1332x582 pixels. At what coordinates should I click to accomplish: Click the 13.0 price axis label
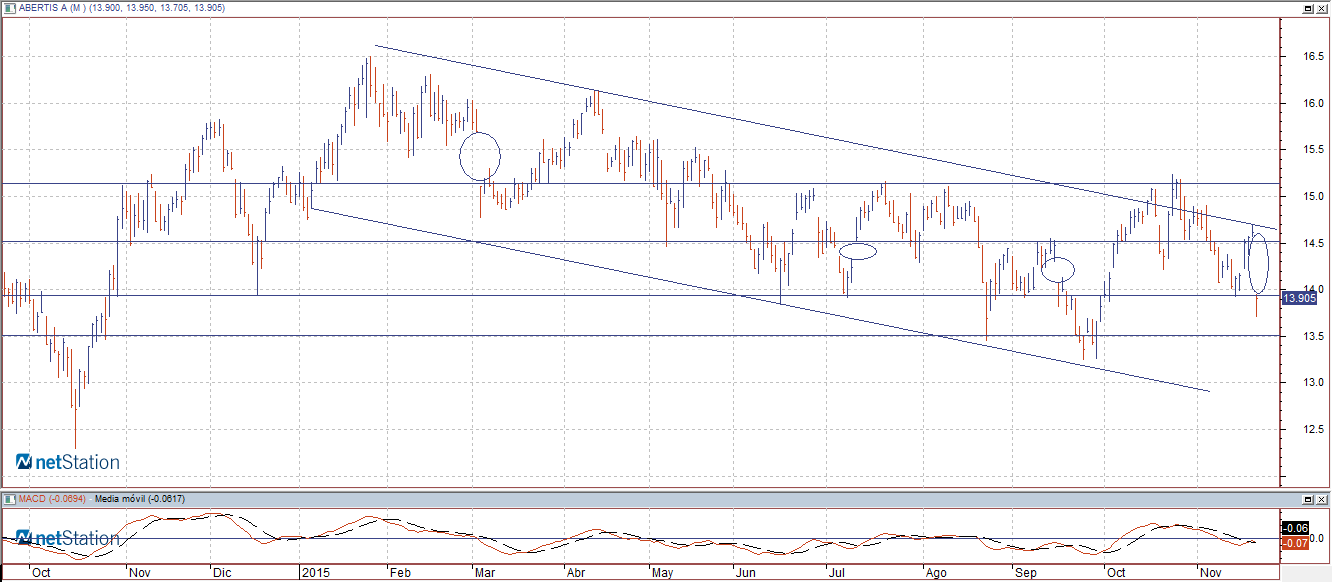[1313, 383]
